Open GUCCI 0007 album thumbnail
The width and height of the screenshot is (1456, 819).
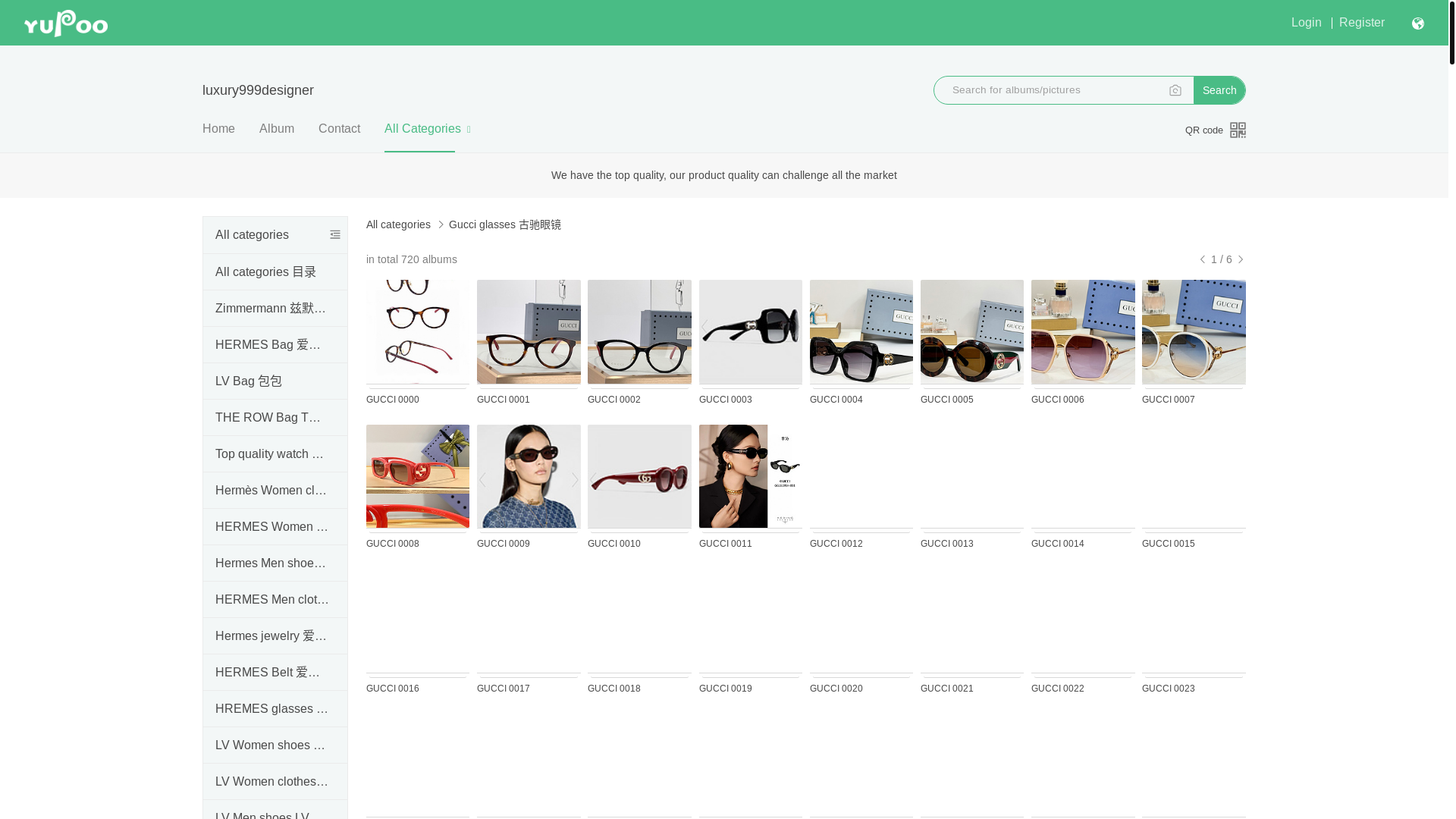click(x=1194, y=331)
